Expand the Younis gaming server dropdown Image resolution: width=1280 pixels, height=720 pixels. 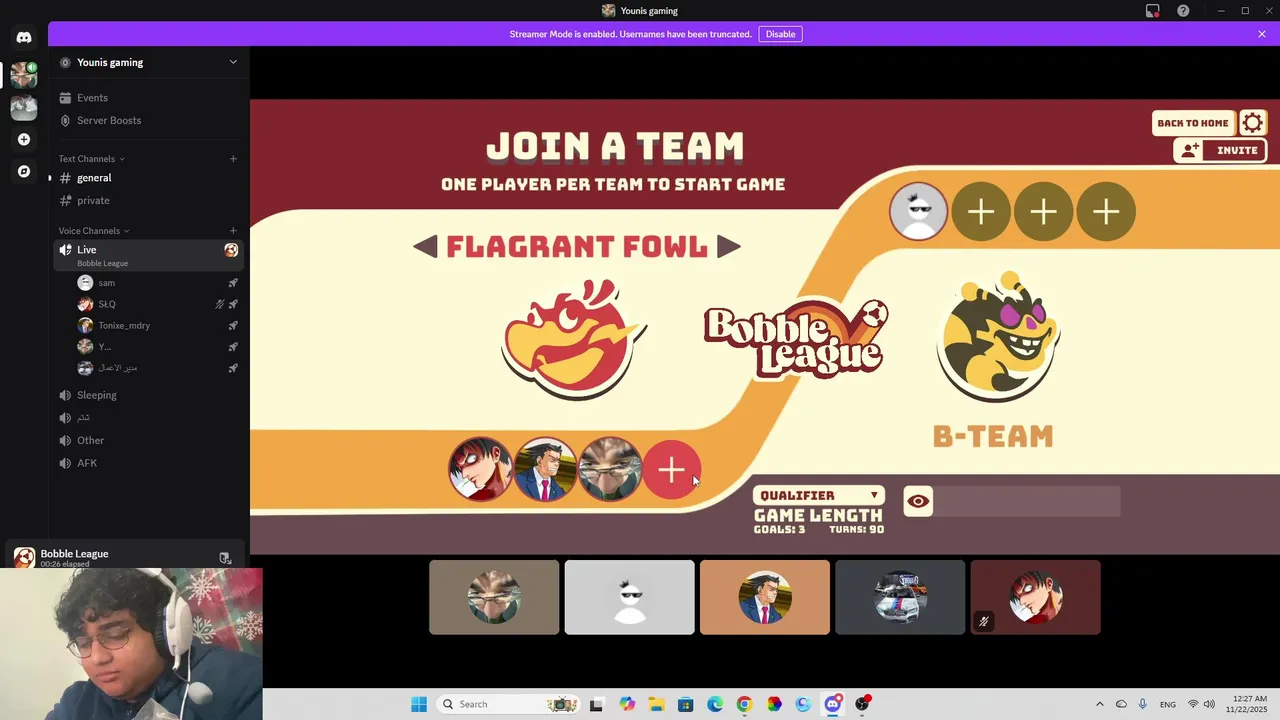[x=233, y=62]
